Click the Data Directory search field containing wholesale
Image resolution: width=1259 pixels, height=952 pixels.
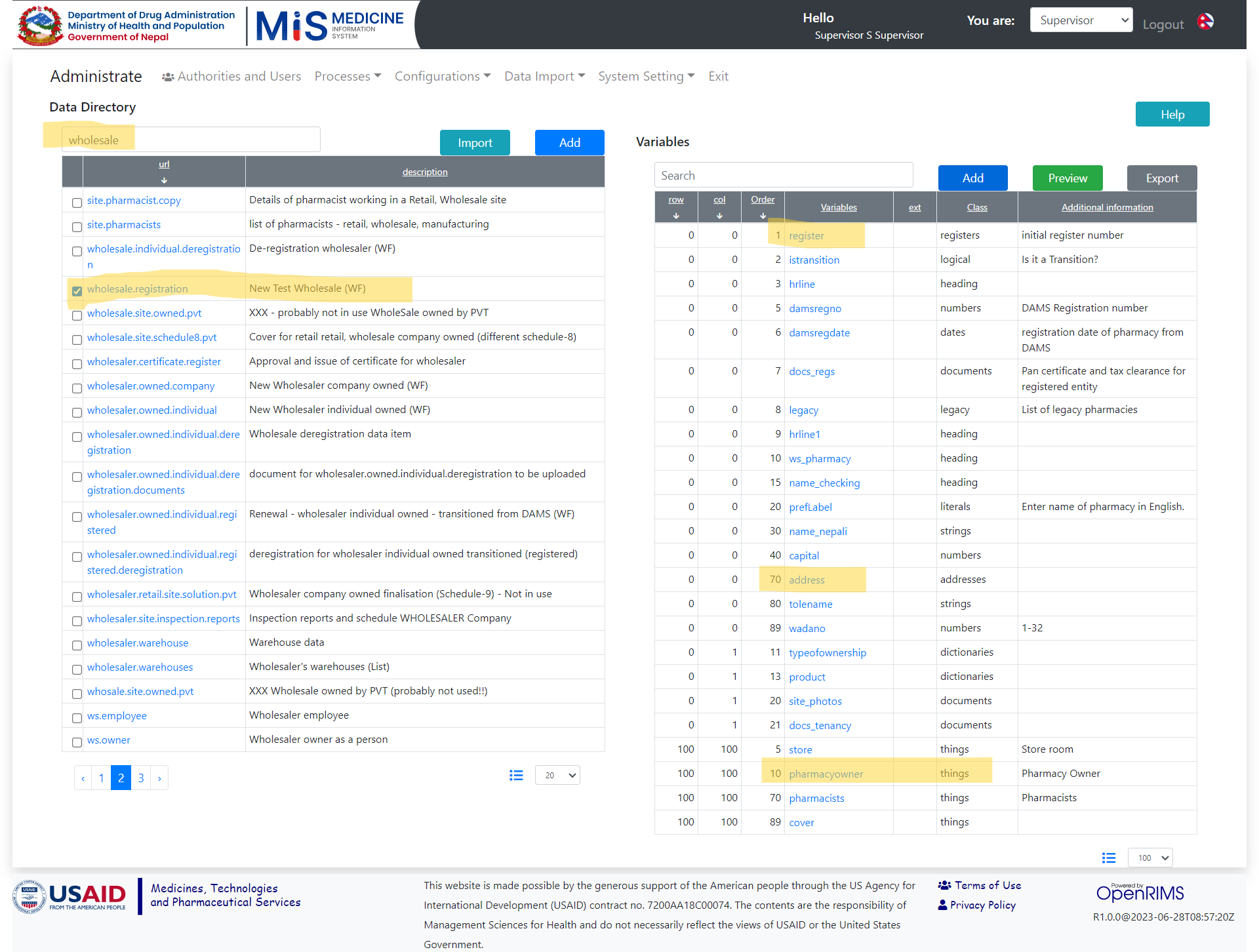click(x=191, y=140)
